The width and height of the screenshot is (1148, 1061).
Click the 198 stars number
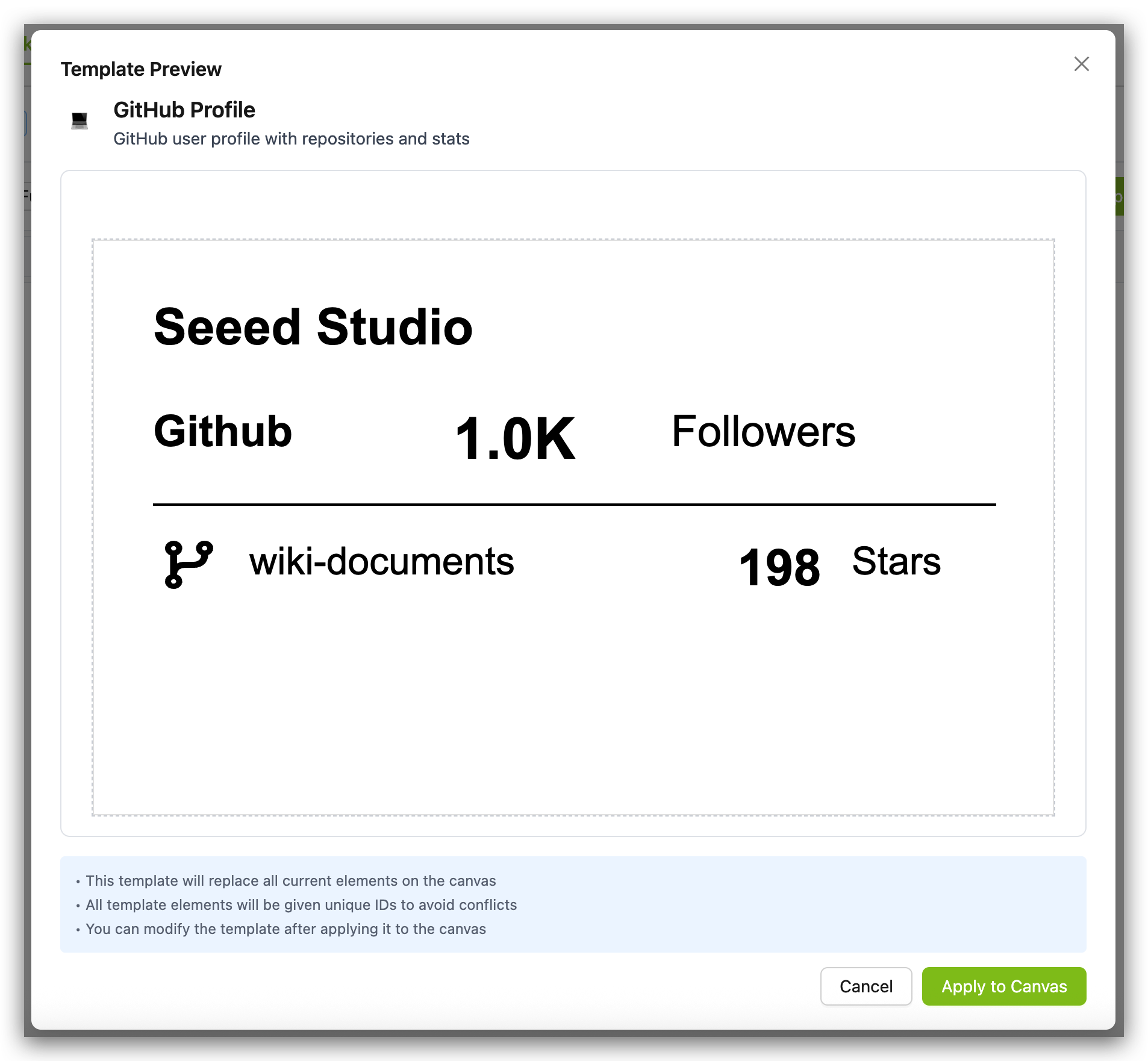coord(779,567)
